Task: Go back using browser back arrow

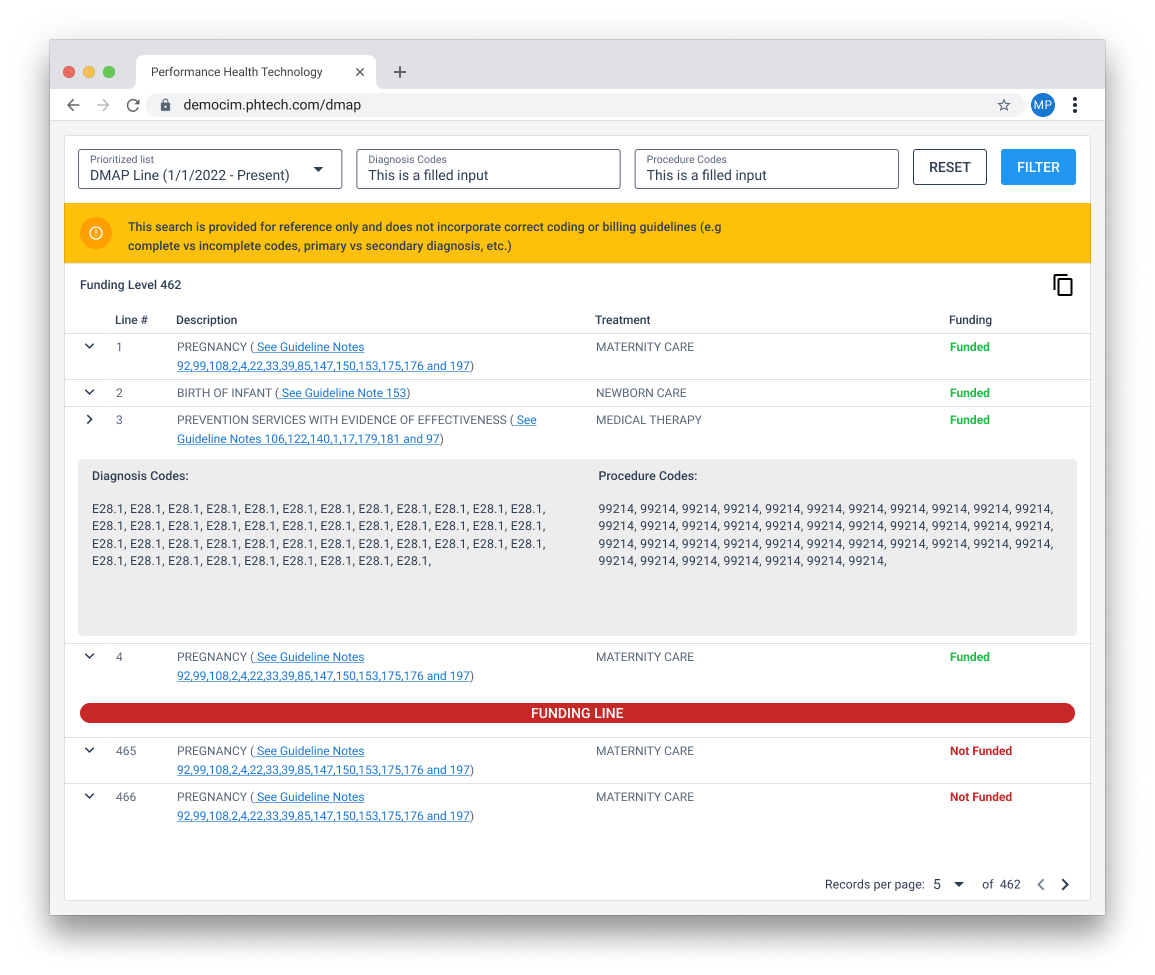Action: [x=73, y=105]
